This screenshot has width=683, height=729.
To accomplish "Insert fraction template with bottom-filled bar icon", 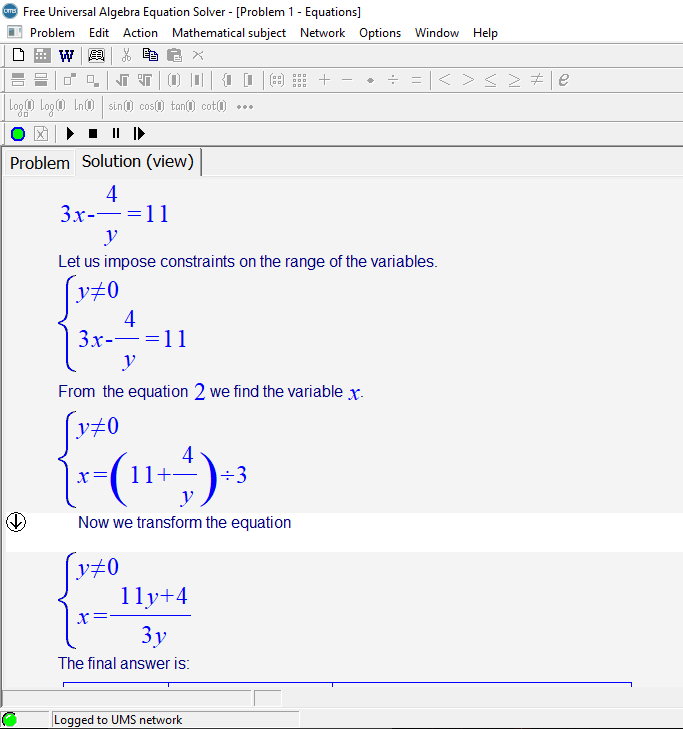I will [x=41, y=80].
